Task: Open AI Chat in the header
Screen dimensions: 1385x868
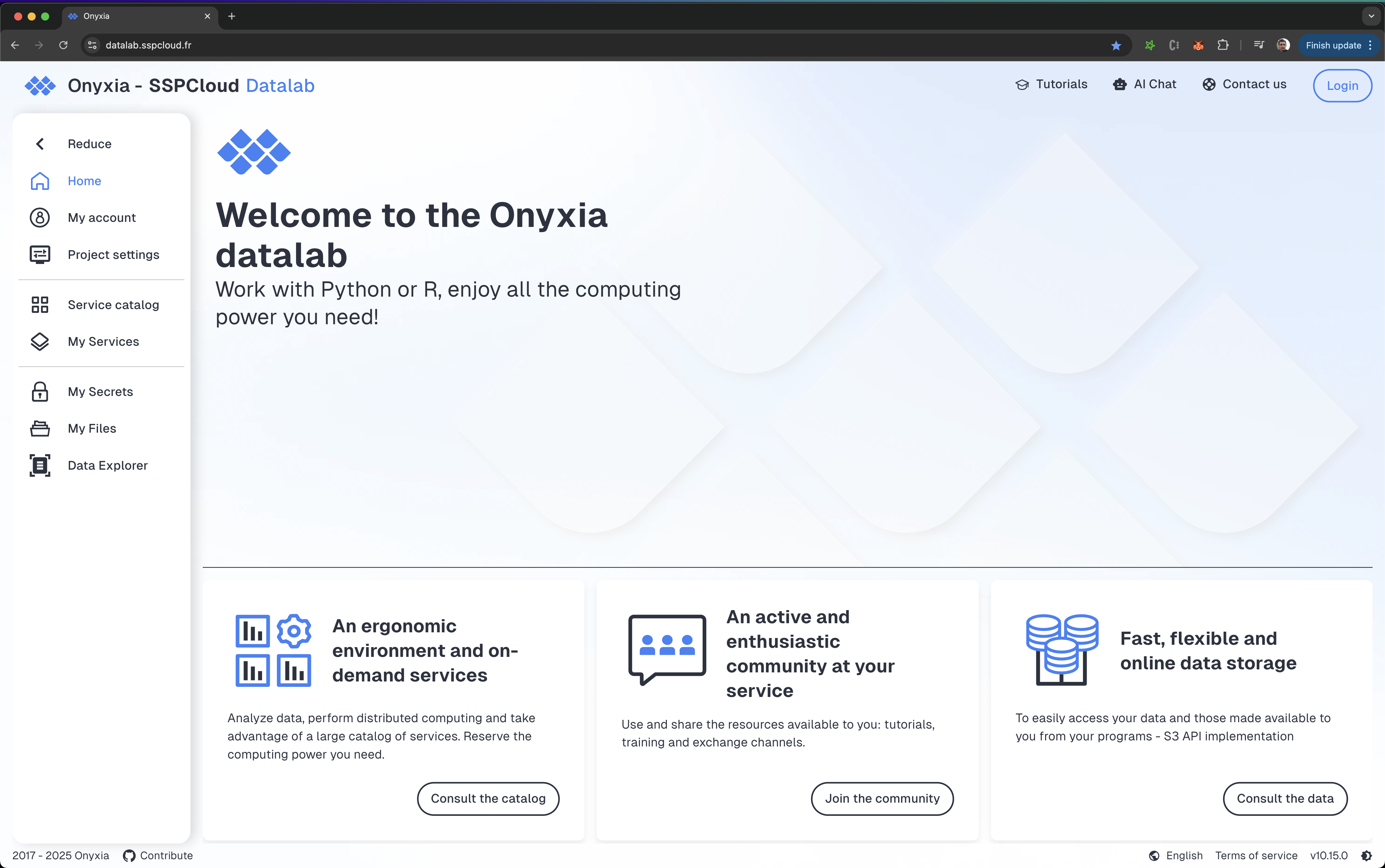Action: (1145, 85)
